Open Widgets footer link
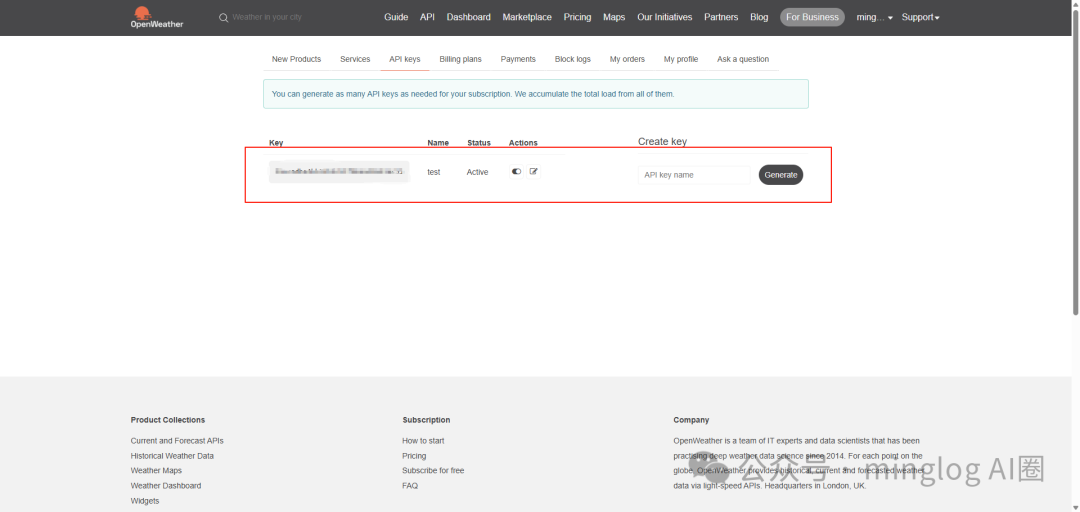The height and width of the screenshot is (512, 1080). 145,501
